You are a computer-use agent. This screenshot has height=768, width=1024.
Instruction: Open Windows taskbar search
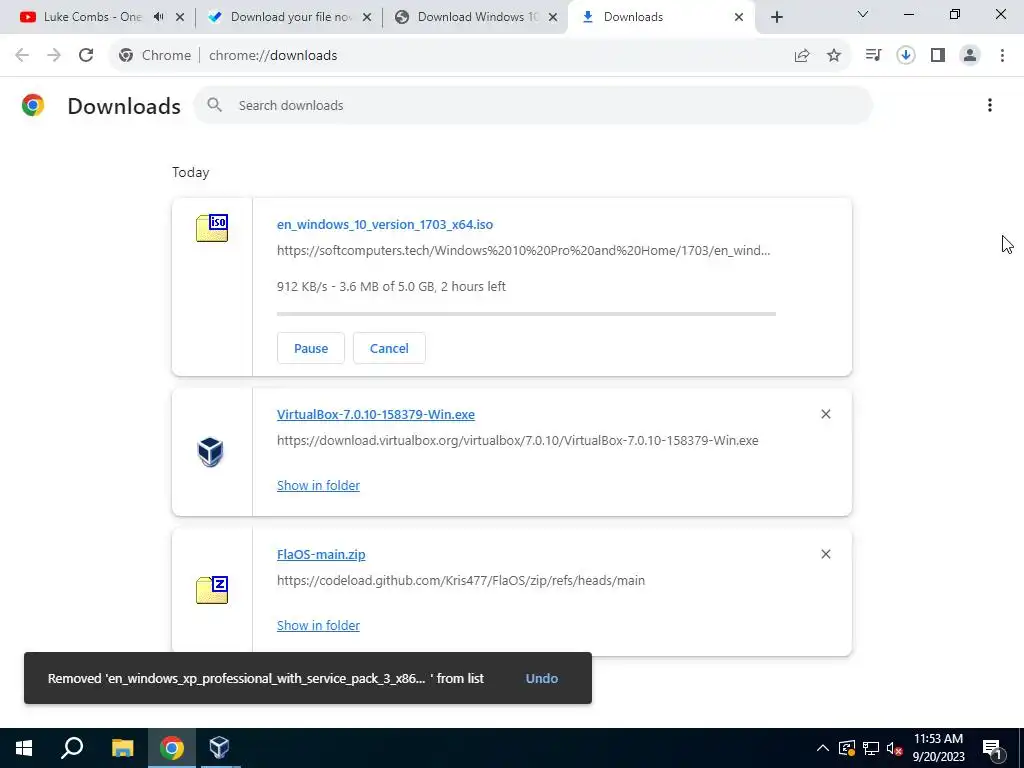[x=72, y=748]
